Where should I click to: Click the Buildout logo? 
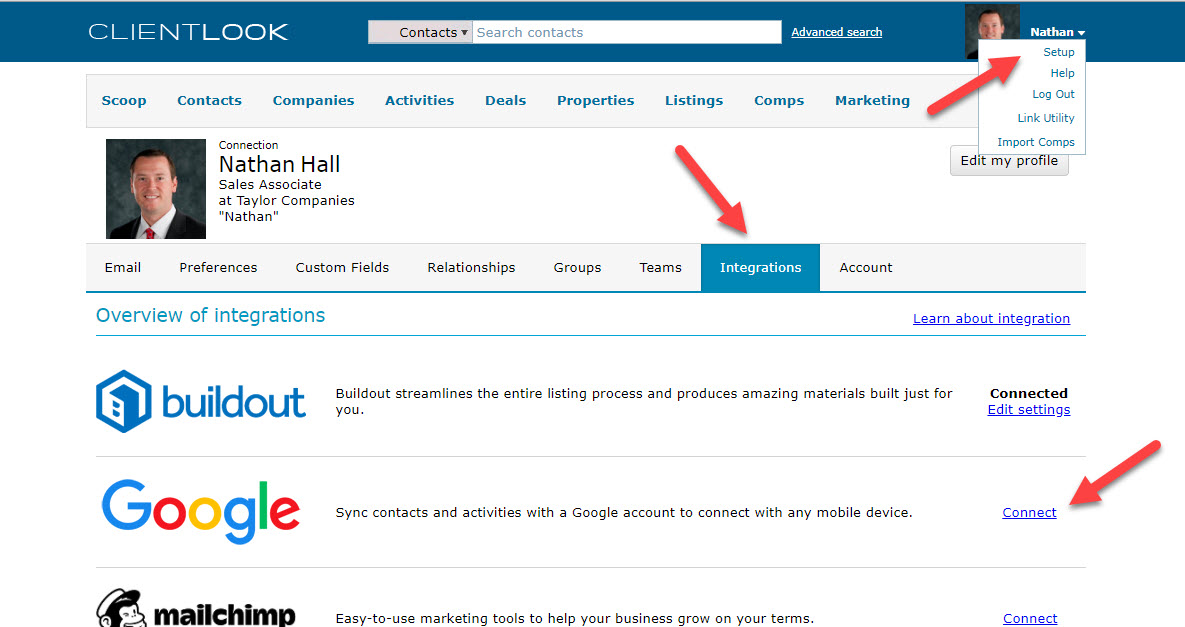pos(201,401)
